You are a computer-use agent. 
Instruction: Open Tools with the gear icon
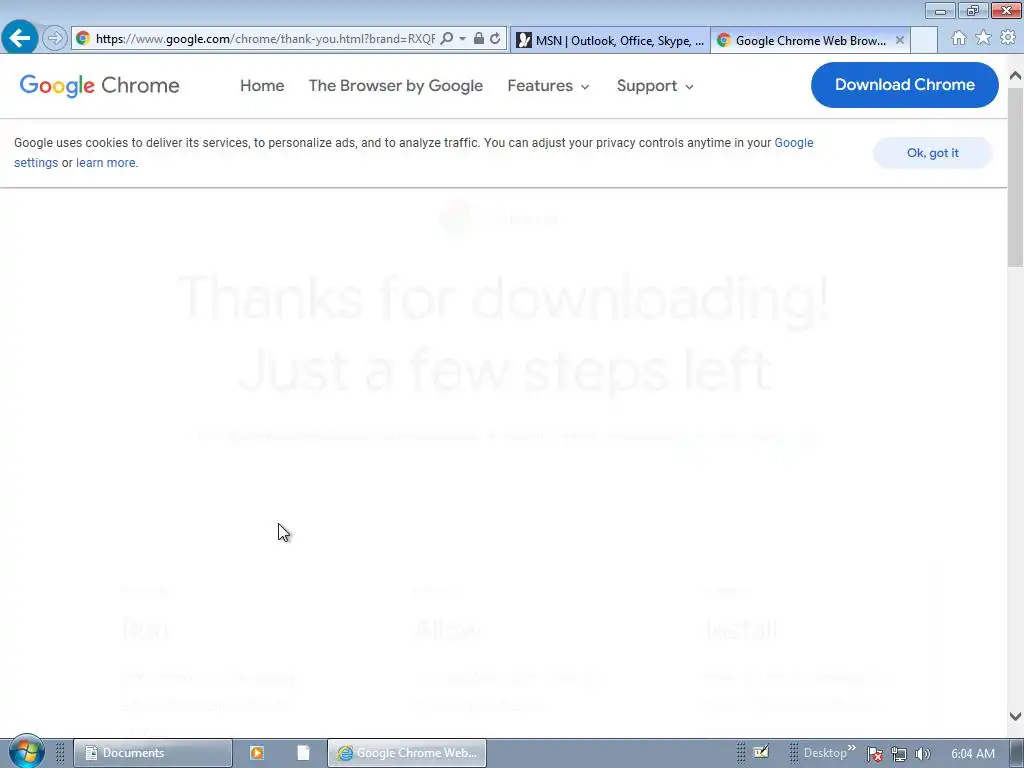[1008, 38]
